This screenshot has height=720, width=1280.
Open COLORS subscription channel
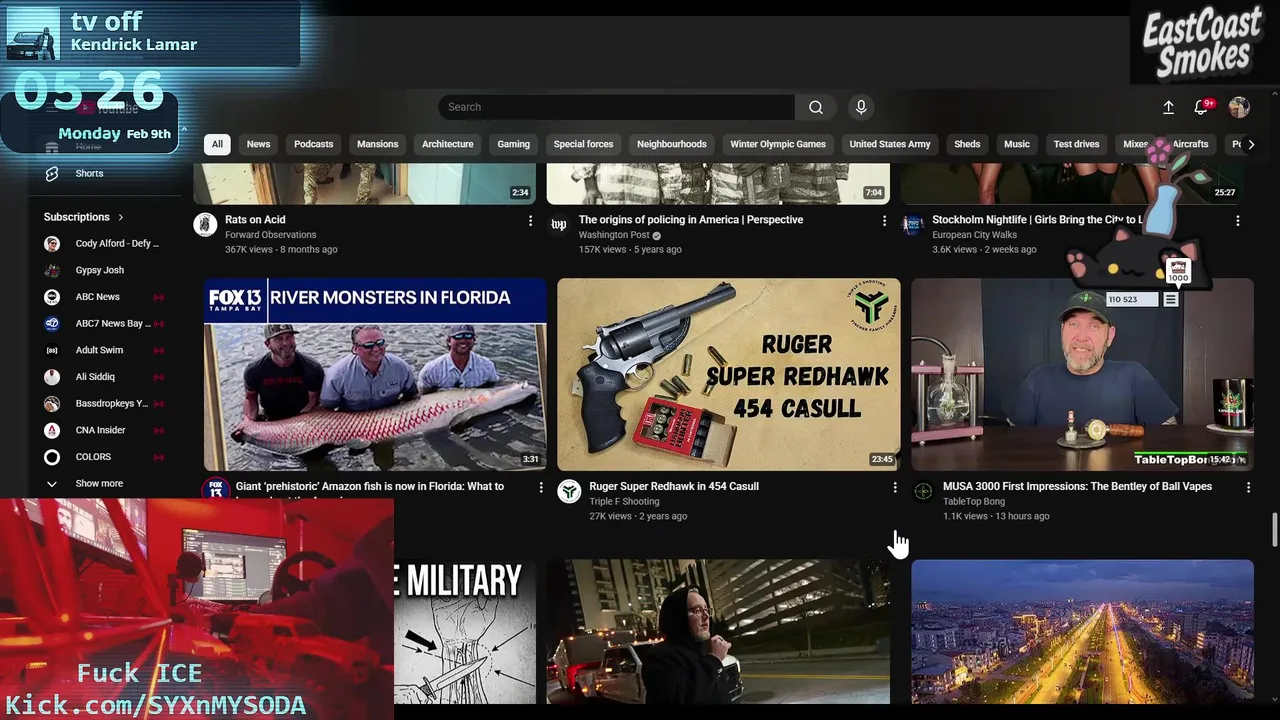pos(105,457)
